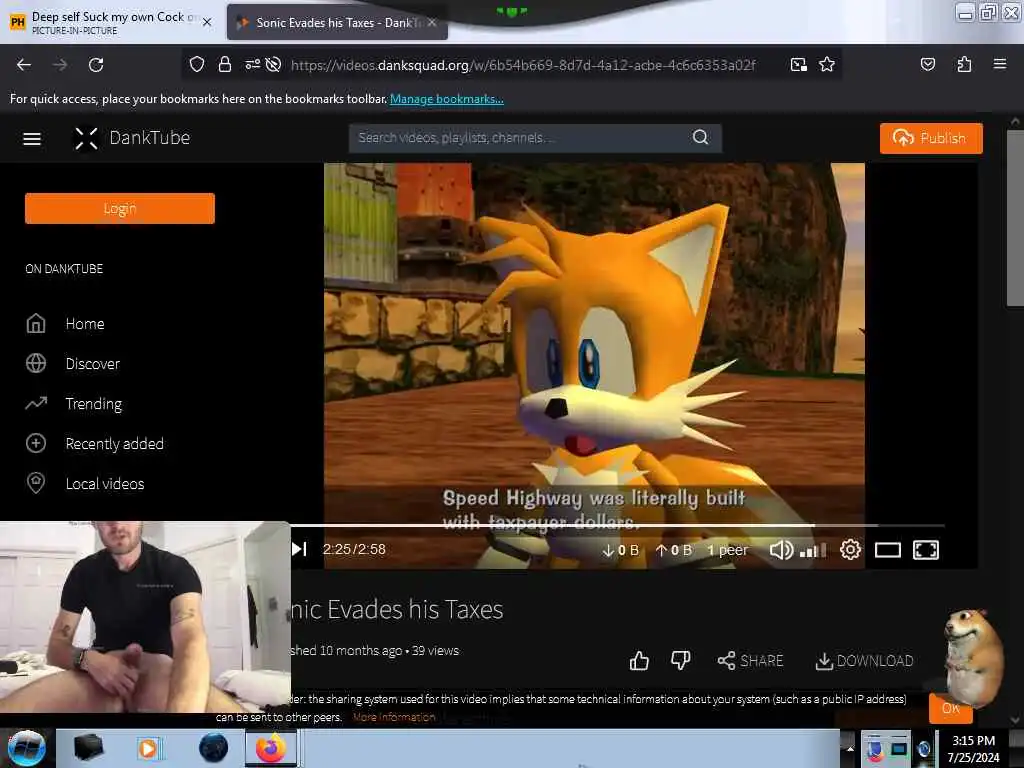Click the 2:25/2:58 time display
This screenshot has width=1024, height=768.
pos(354,549)
